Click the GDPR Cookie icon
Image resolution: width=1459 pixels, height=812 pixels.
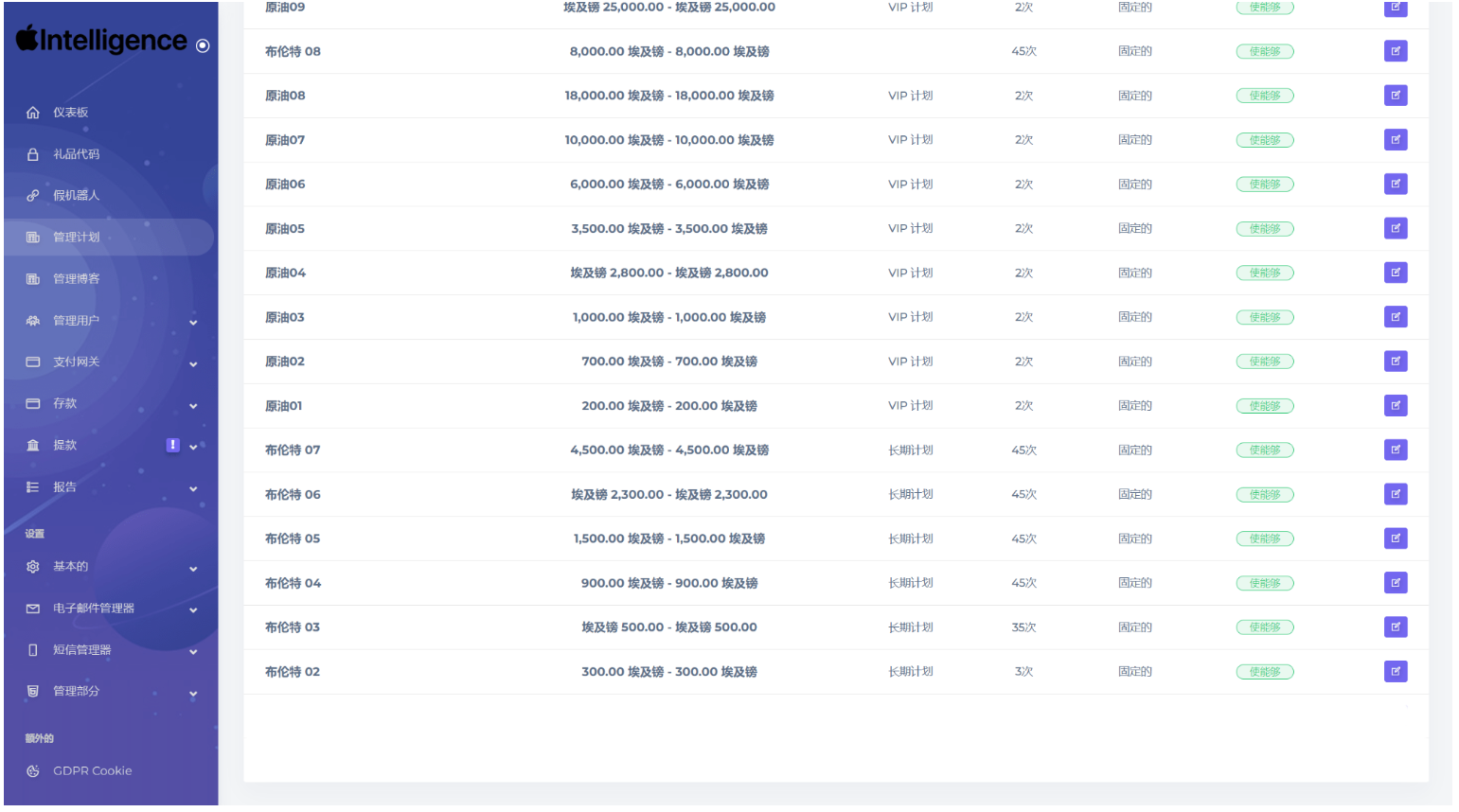33,771
